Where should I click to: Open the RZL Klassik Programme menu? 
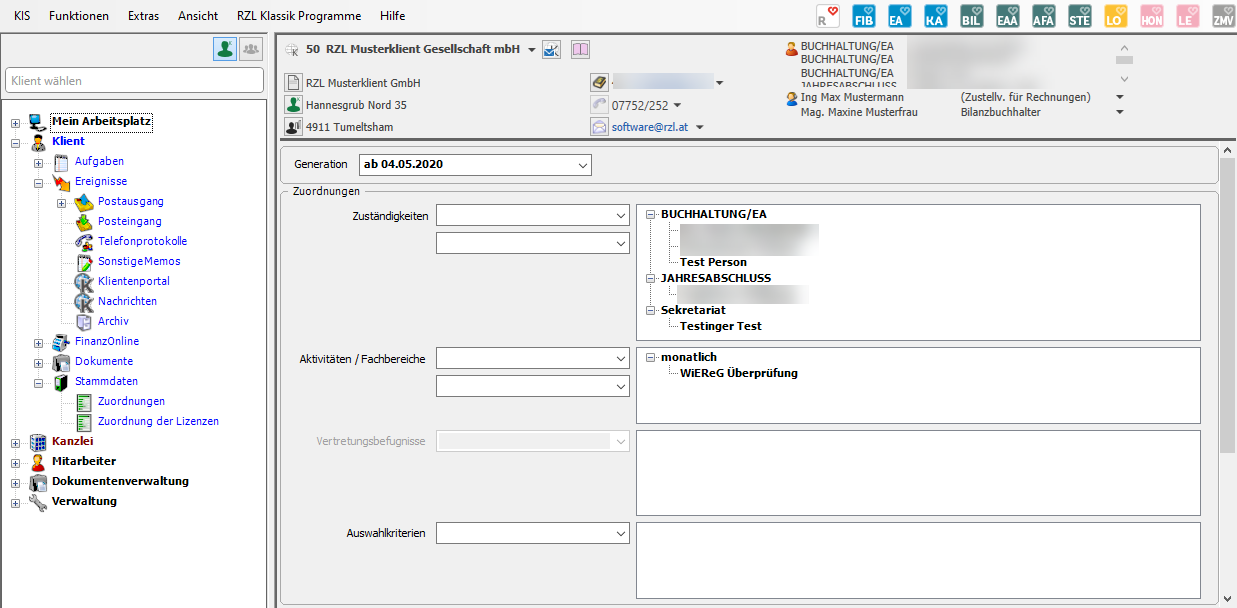(x=298, y=16)
